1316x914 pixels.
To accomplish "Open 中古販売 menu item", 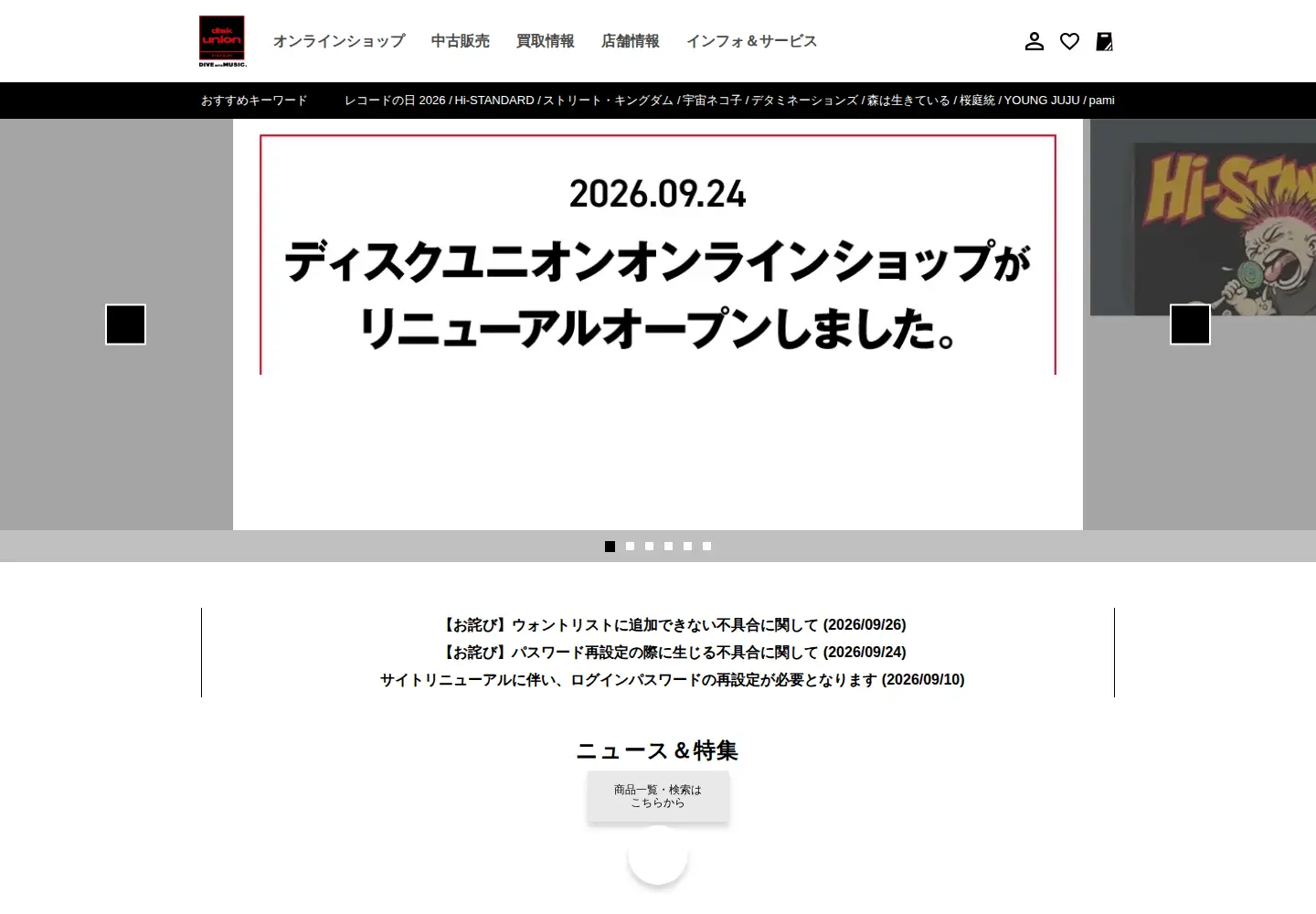I will [461, 41].
